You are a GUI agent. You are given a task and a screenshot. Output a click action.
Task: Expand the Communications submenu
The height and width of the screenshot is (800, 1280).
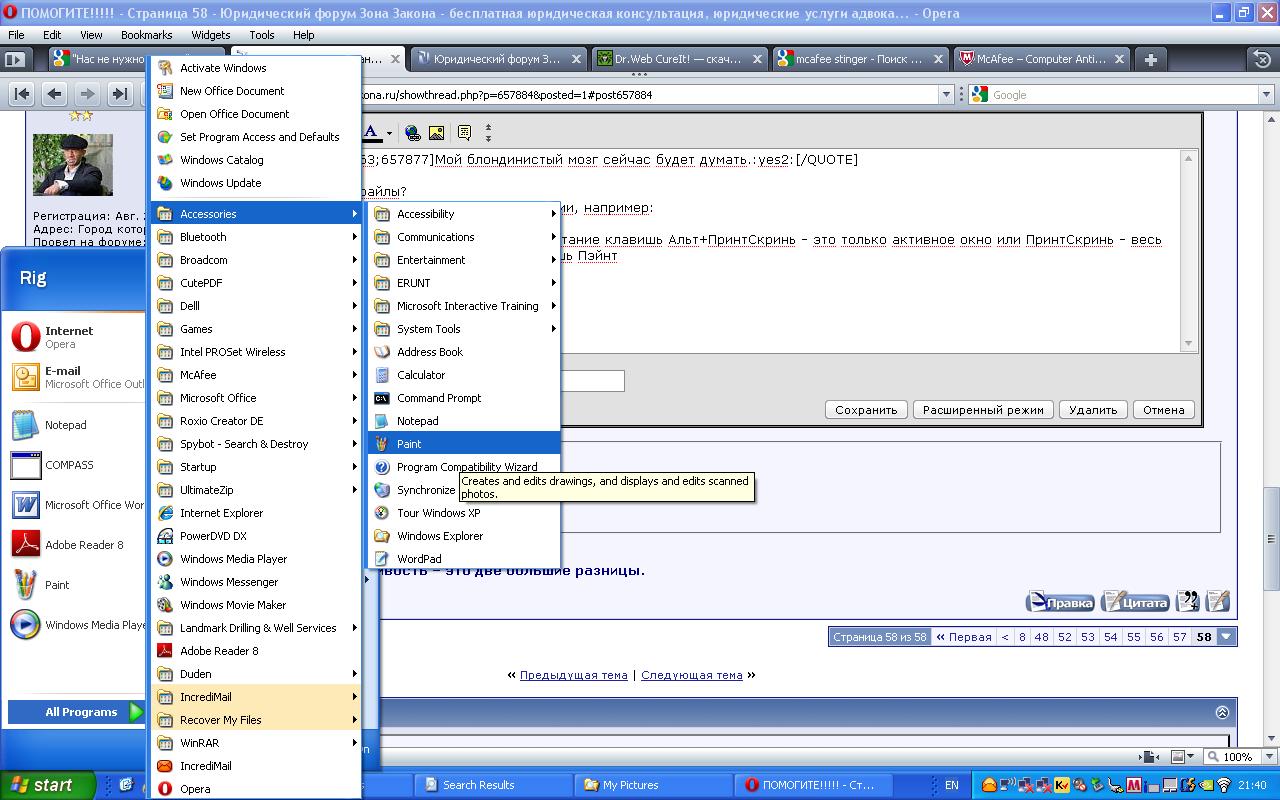(464, 237)
